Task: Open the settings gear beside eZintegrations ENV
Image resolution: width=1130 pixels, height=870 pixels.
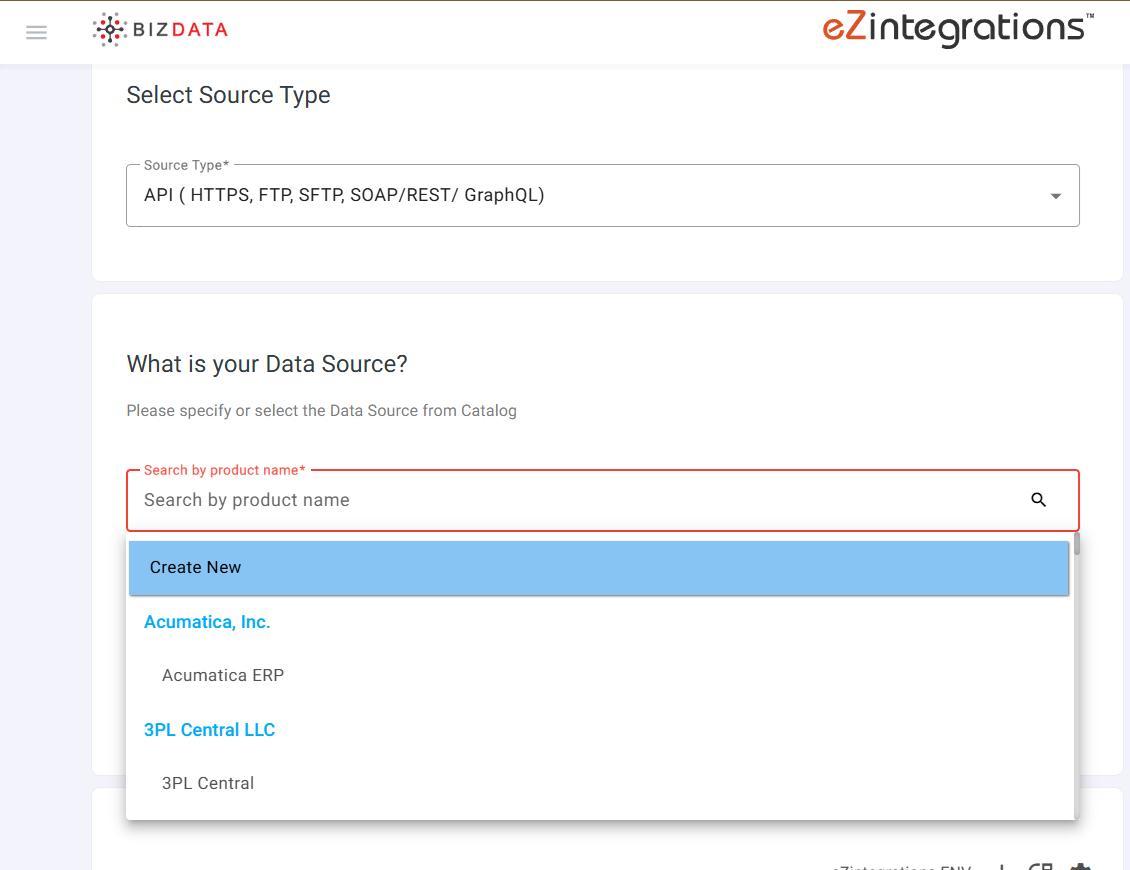Action: pyautogui.click(x=1081, y=867)
